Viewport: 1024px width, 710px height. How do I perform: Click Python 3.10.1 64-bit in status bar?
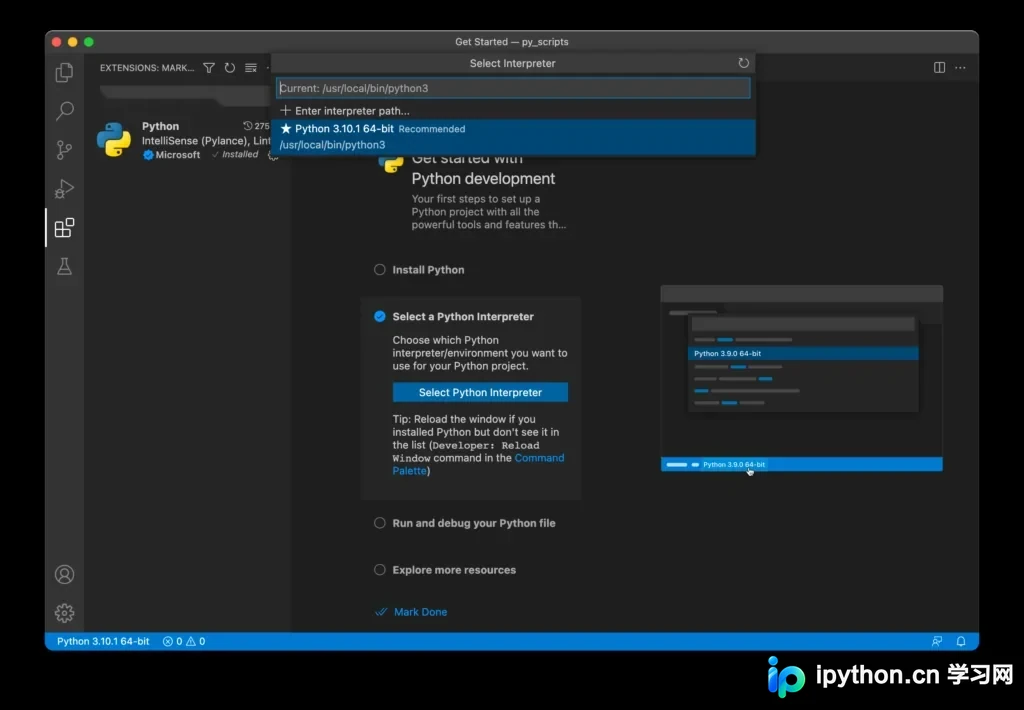[103, 641]
